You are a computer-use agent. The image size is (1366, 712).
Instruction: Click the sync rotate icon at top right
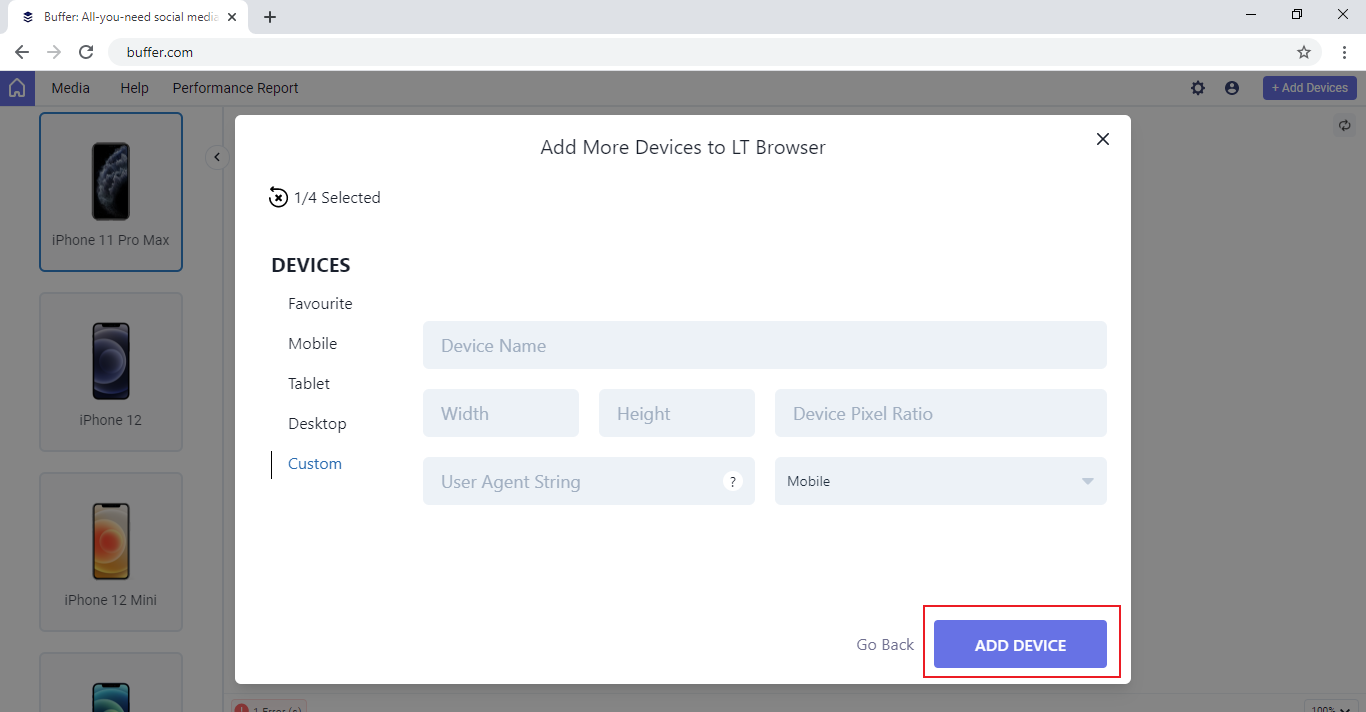pos(1345,126)
